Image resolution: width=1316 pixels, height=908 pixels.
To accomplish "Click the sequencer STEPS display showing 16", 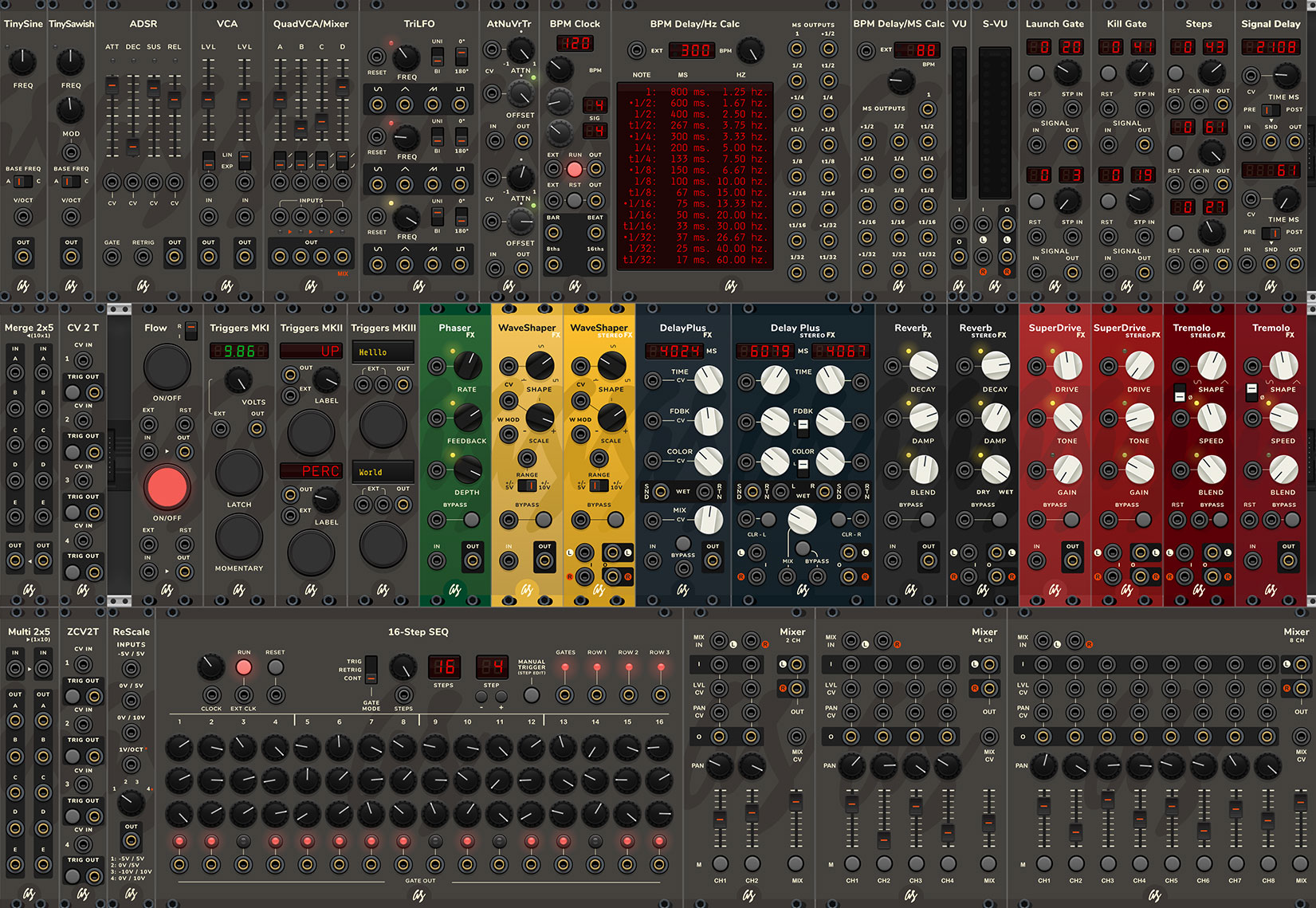I will [x=444, y=666].
